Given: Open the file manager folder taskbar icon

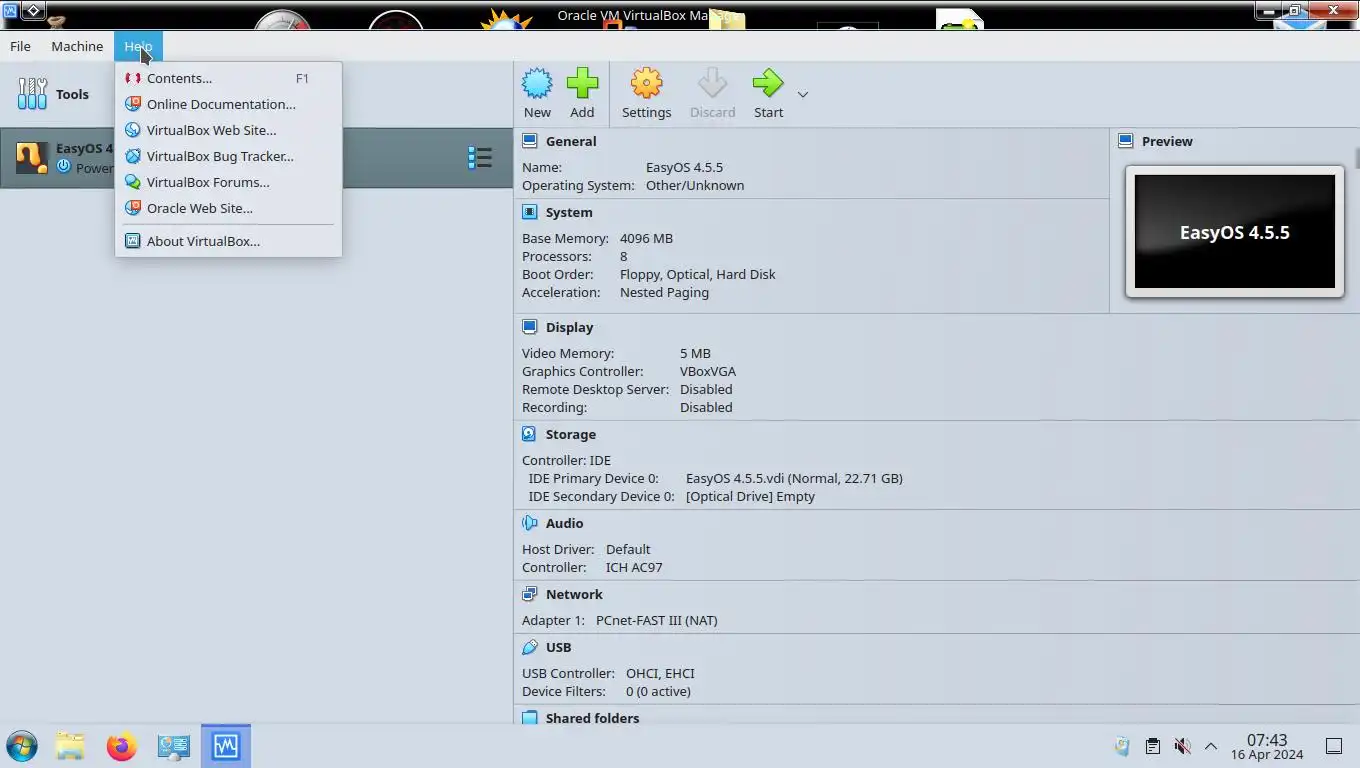Looking at the screenshot, I should click(70, 746).
